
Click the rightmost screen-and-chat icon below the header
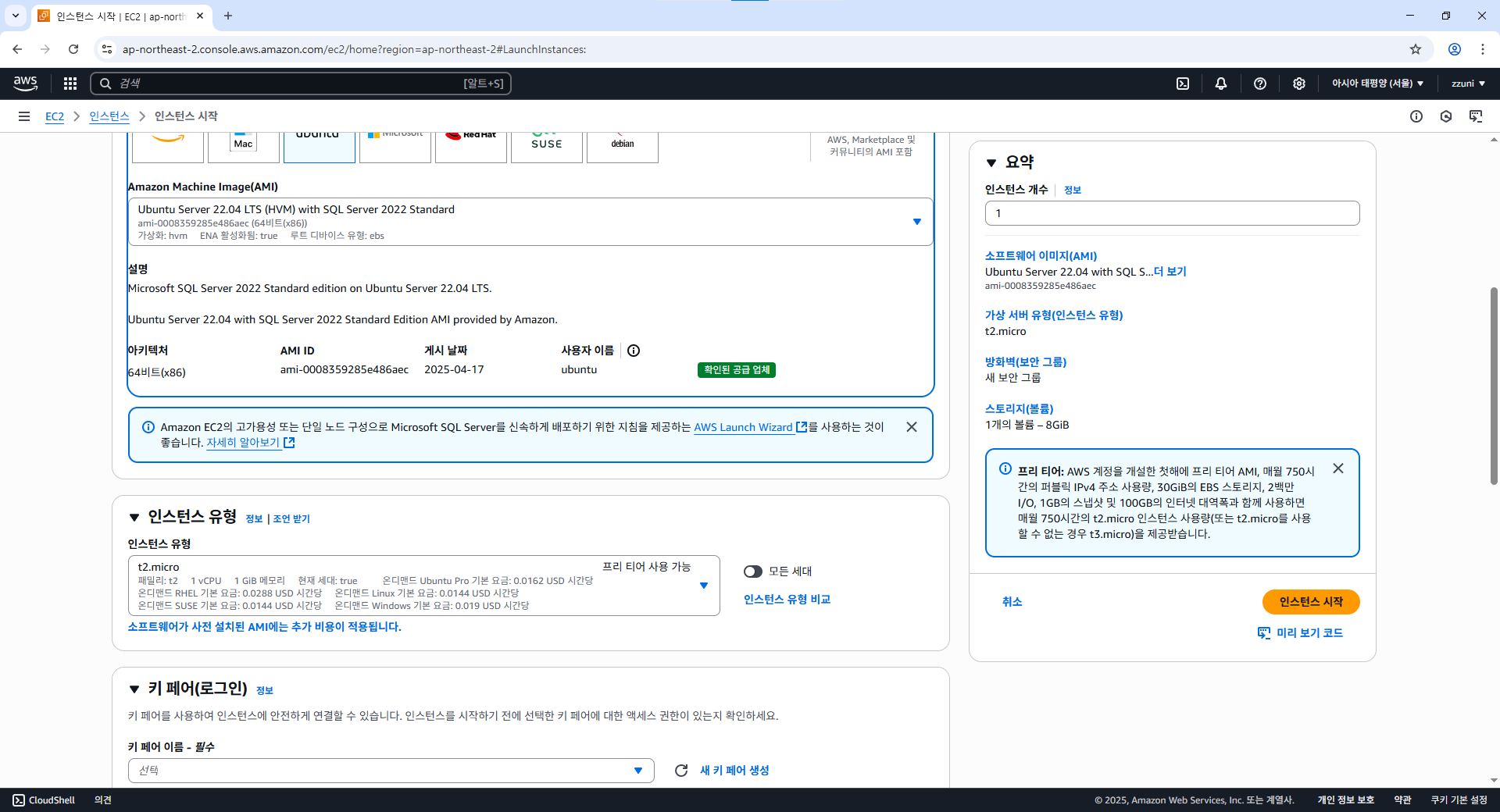pos(1476,116)
